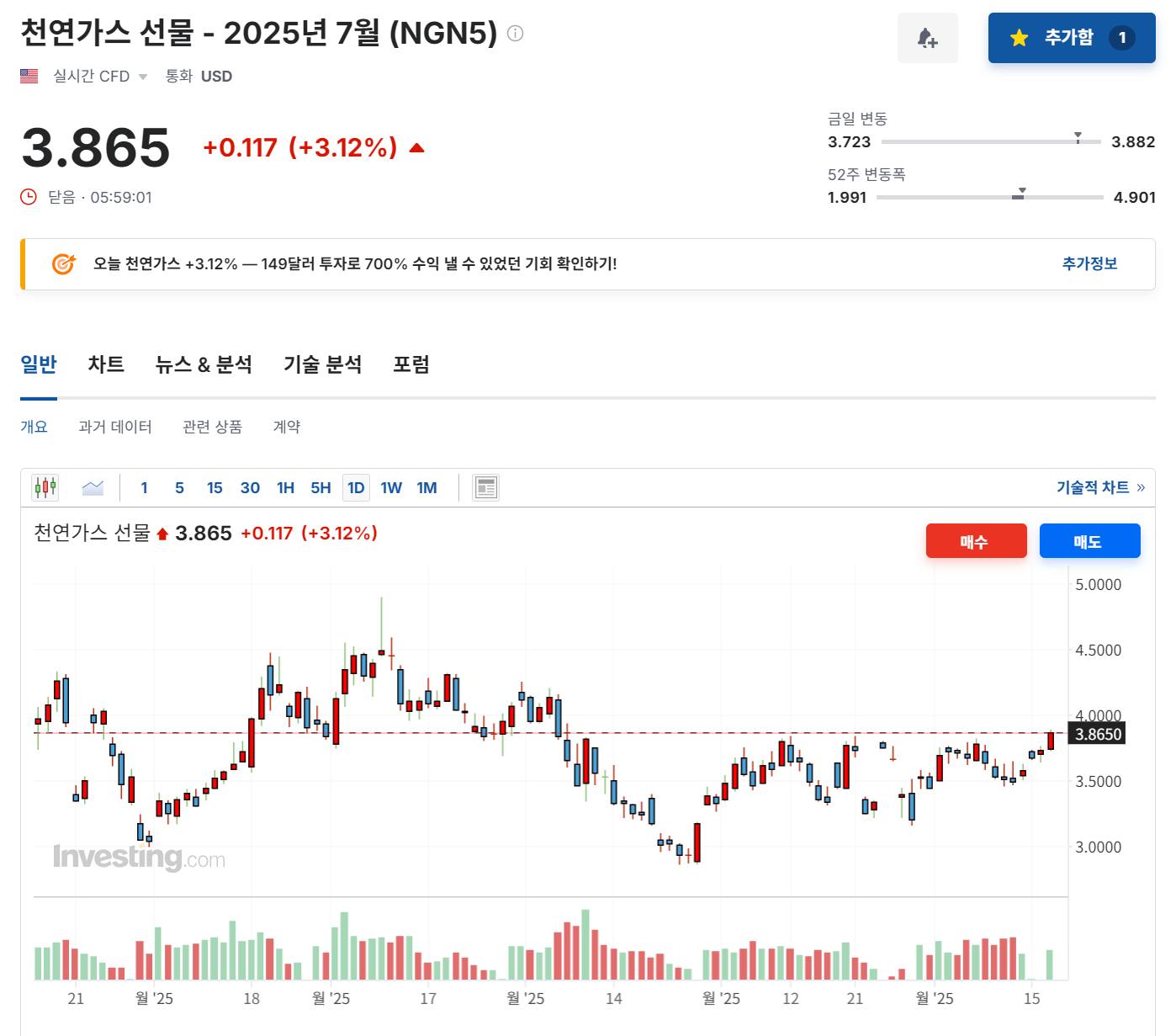Click the US flag icon
Image resolution: width=1176 pixels, height=1036 pixels.
point(29,75)
